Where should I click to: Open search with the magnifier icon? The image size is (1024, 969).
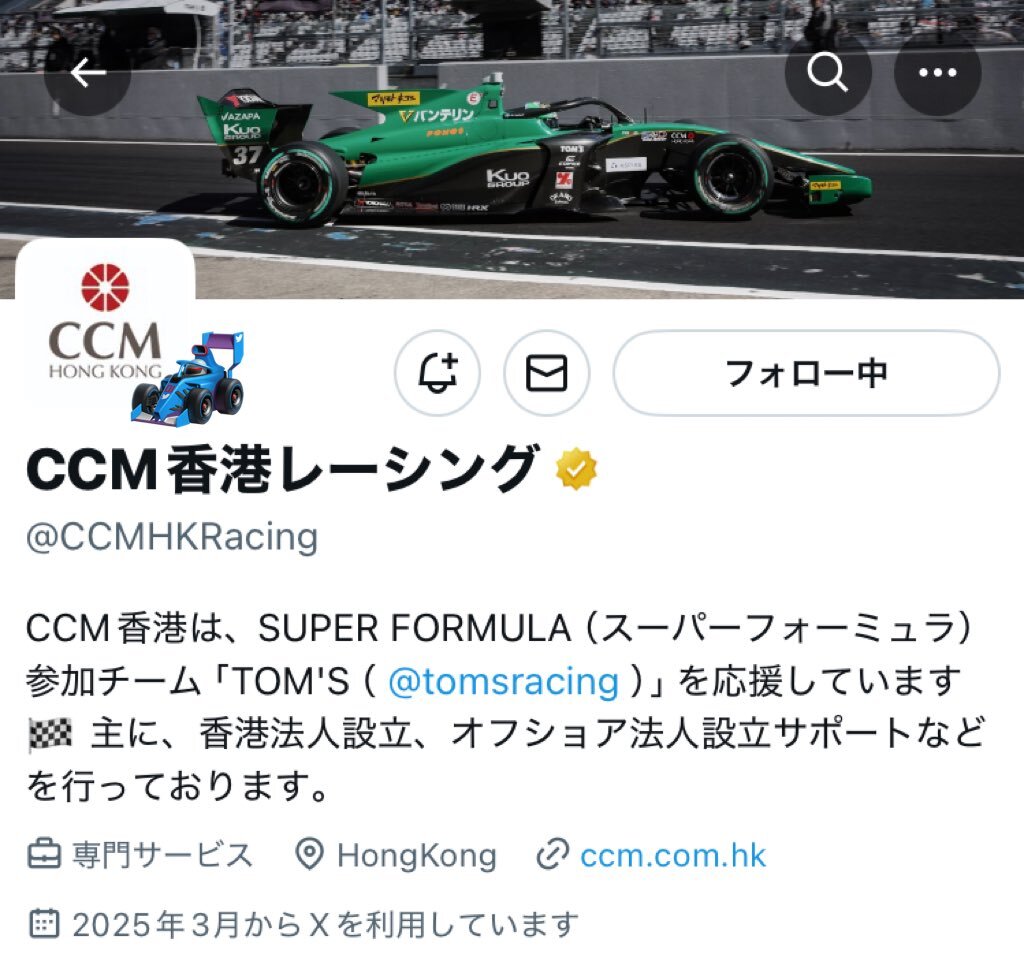pos(827,72)
